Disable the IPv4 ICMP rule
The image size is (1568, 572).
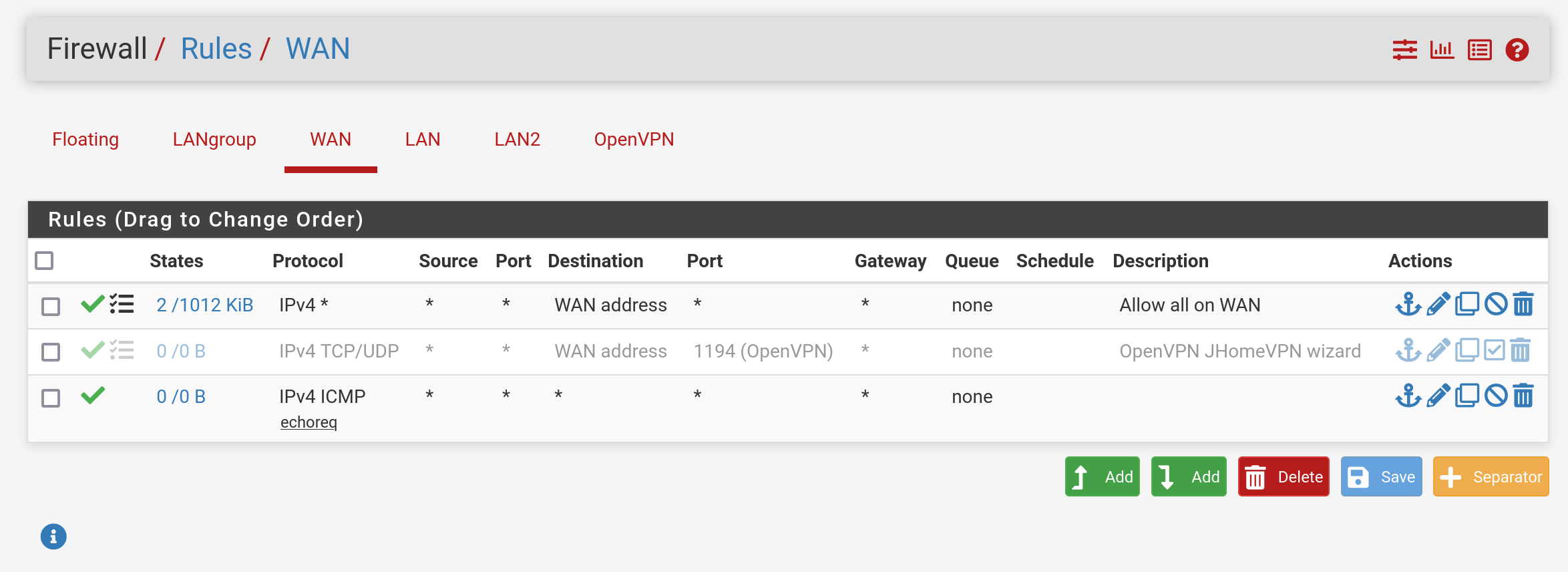1496,396
